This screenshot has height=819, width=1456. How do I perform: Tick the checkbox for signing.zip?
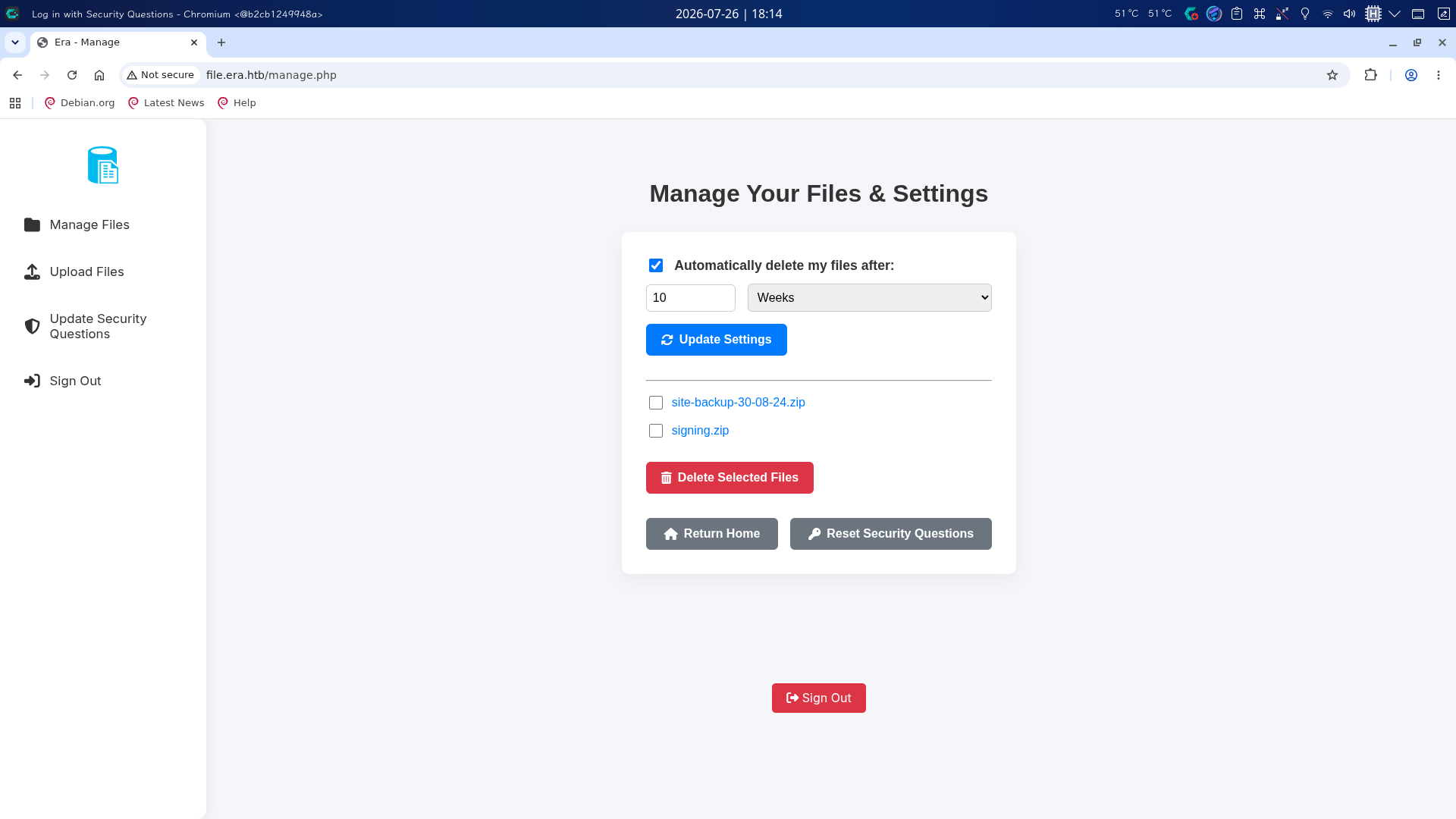point(656,431)
